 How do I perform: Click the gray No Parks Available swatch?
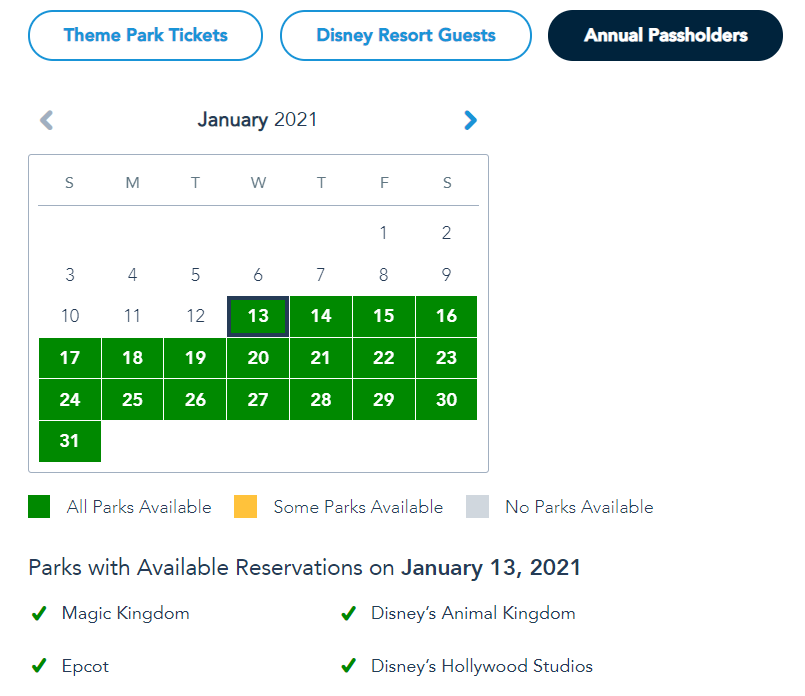pos(478,507)
